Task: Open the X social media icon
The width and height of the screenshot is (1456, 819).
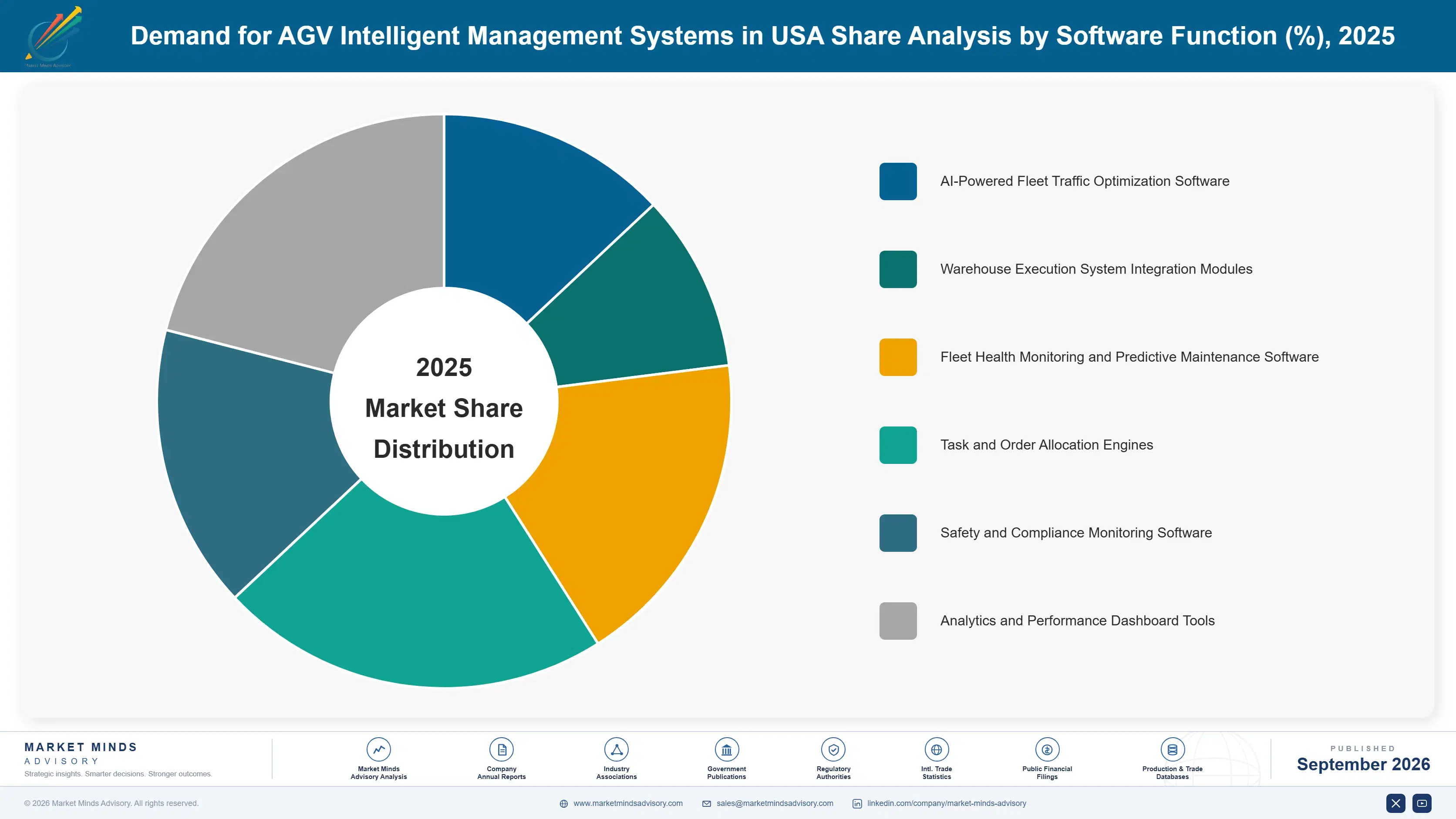Action: coord(1395,803)
